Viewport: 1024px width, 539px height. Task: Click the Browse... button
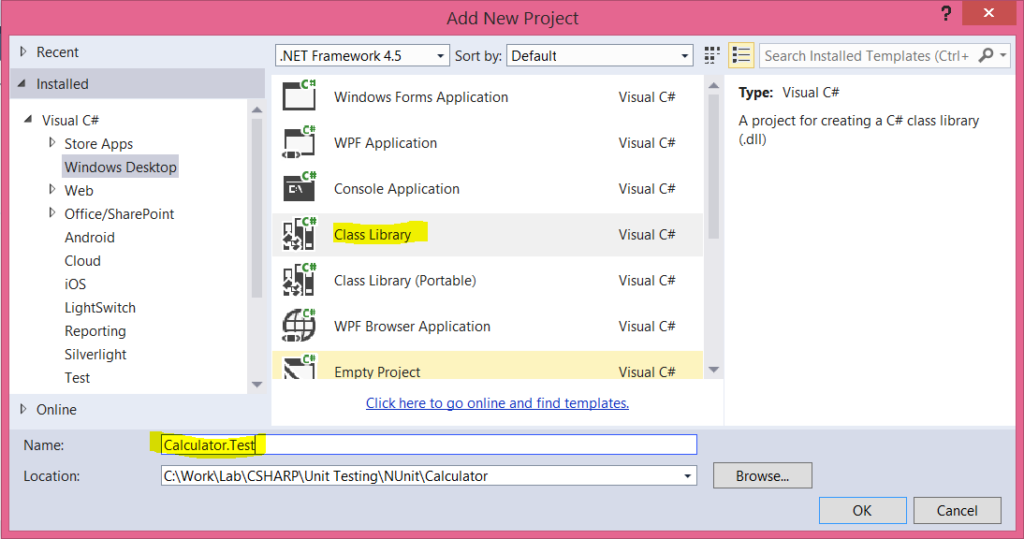pyautogui.click(x=762, y=476)
